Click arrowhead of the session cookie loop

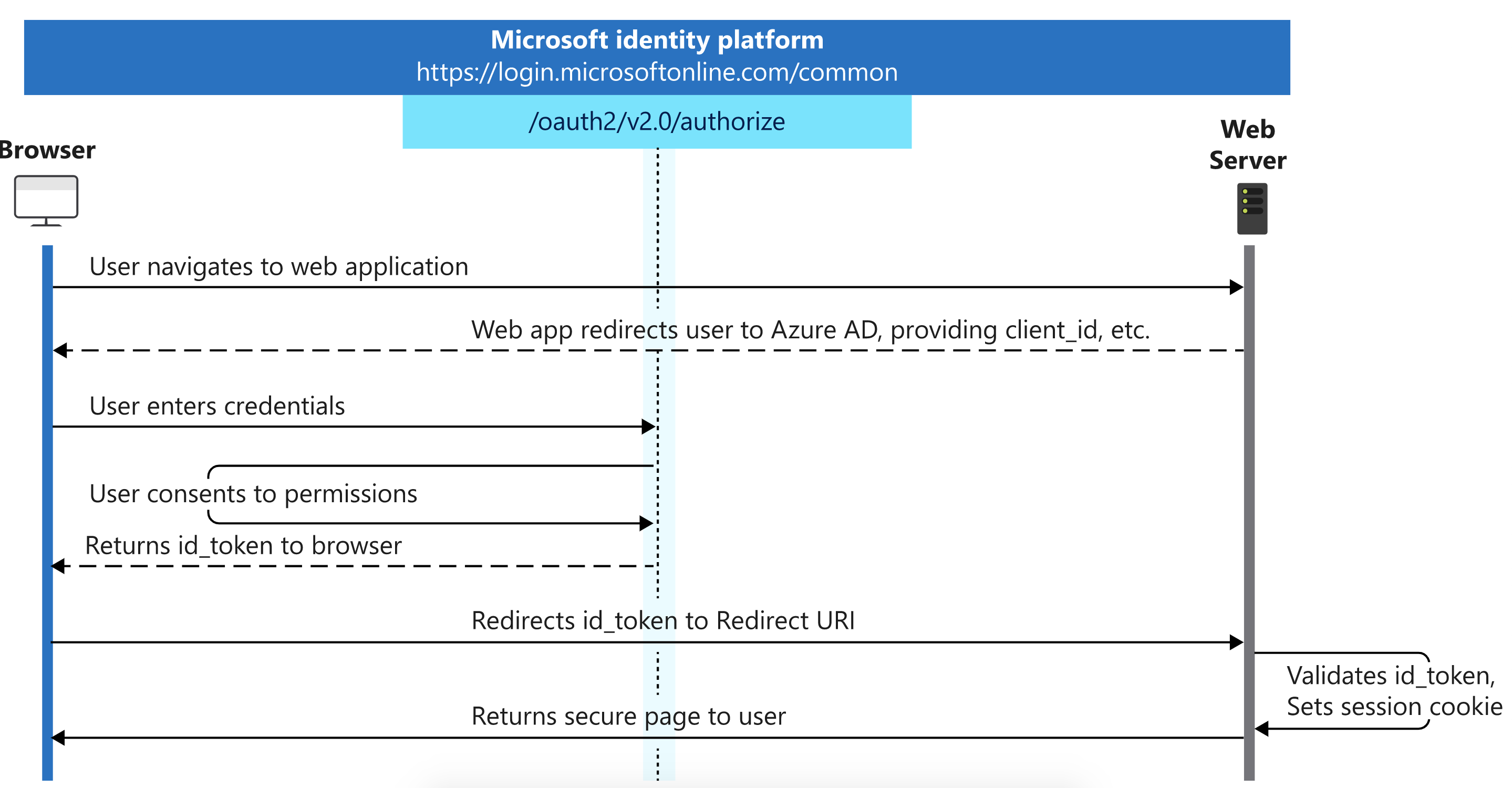click(1262, 729)
